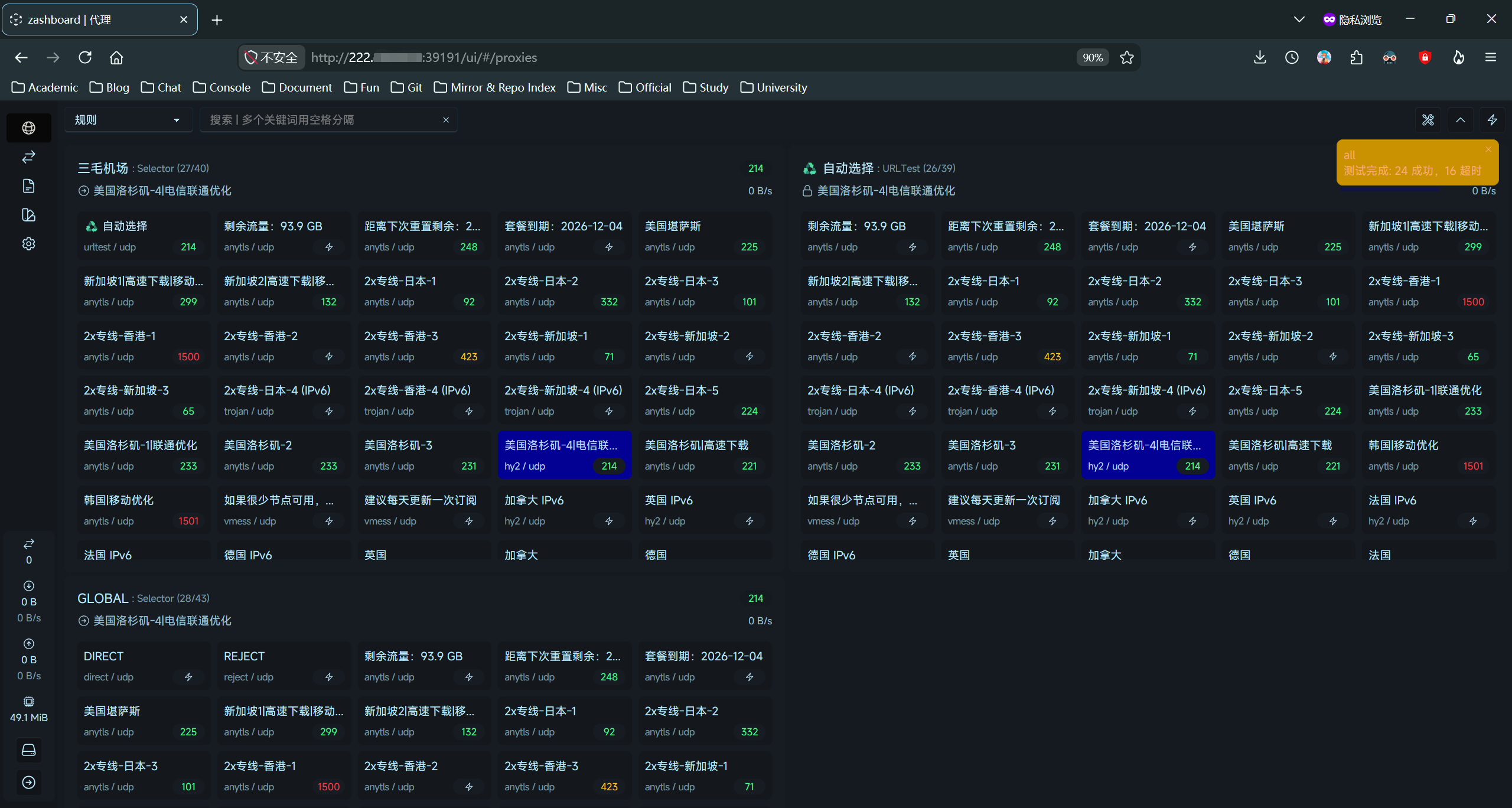Test latency of DIRECT in GLOBAL group
The image size is (1512, 808).
tap(188, 677)
